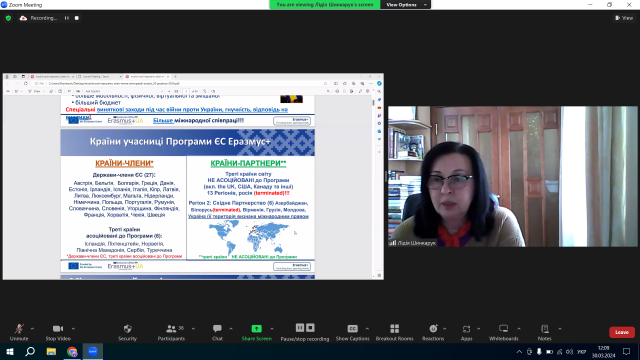Open Windows taskbar search
The image size is (640, 360).
pos(30,351)
